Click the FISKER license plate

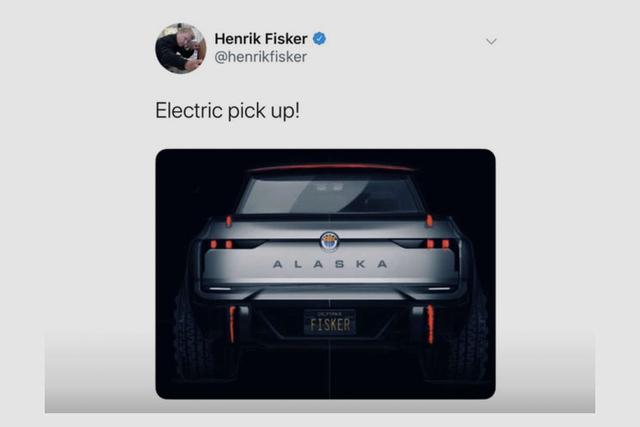point(330,323)
